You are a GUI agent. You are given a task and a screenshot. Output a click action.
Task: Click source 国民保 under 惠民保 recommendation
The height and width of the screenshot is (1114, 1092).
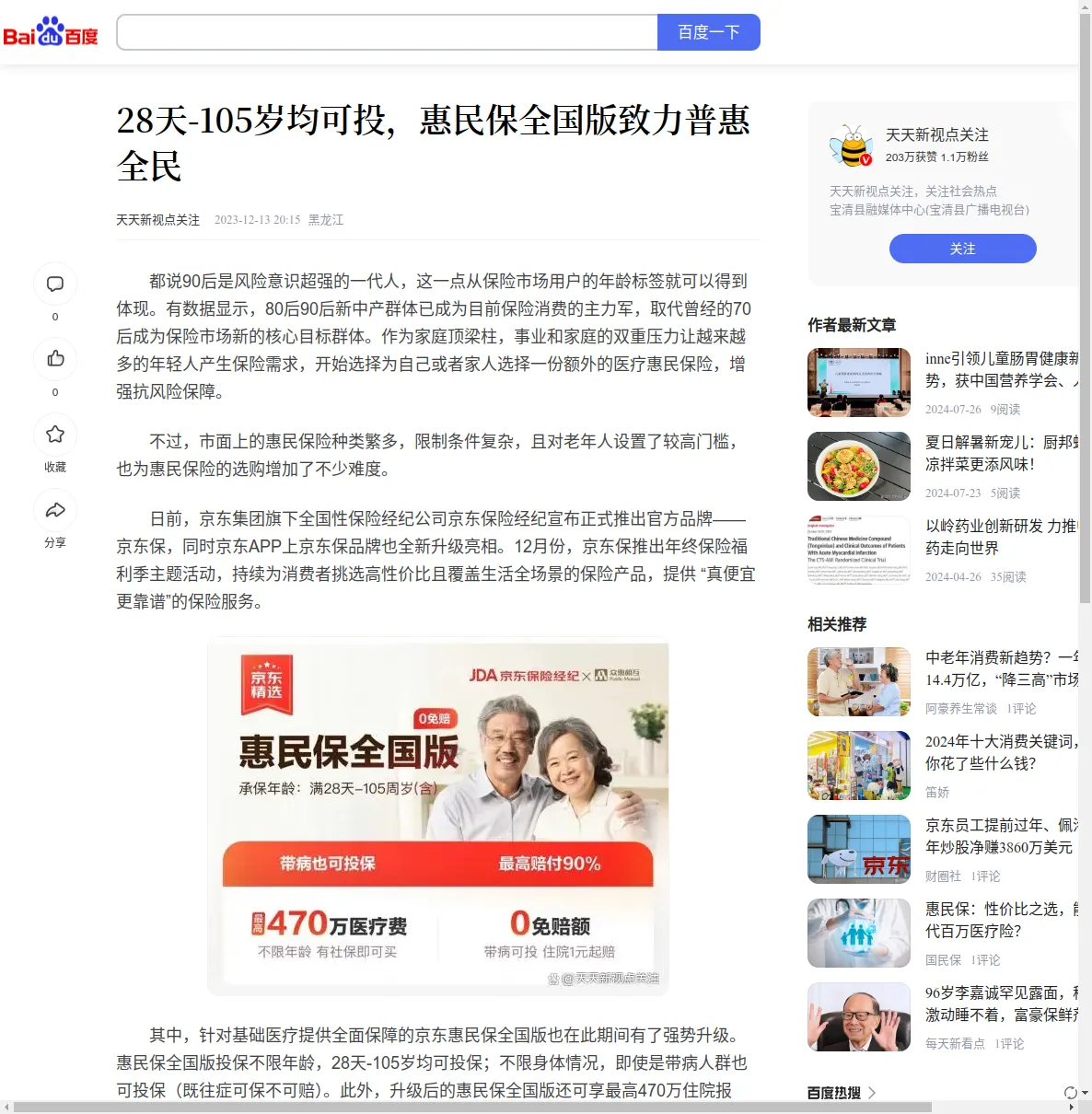click(943, 960)
